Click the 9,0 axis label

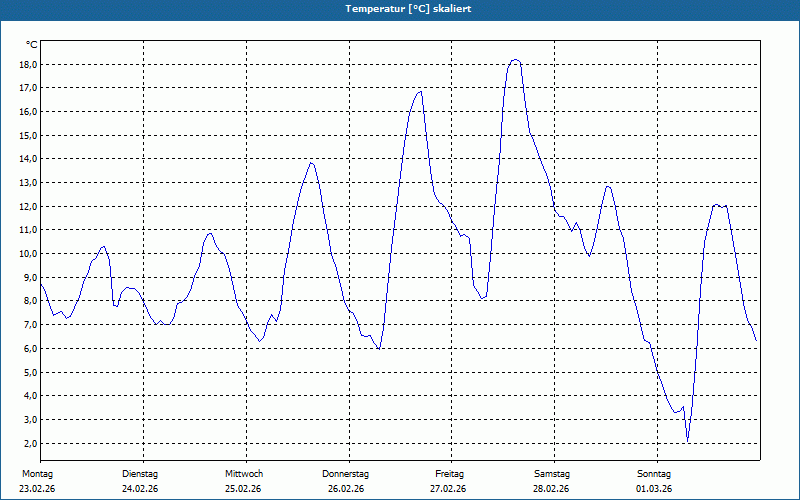[30, 278]
